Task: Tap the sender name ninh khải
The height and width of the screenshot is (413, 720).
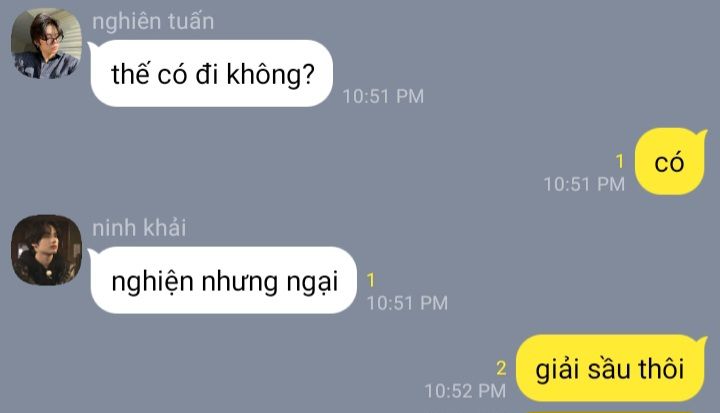Action: coord(139,228)
